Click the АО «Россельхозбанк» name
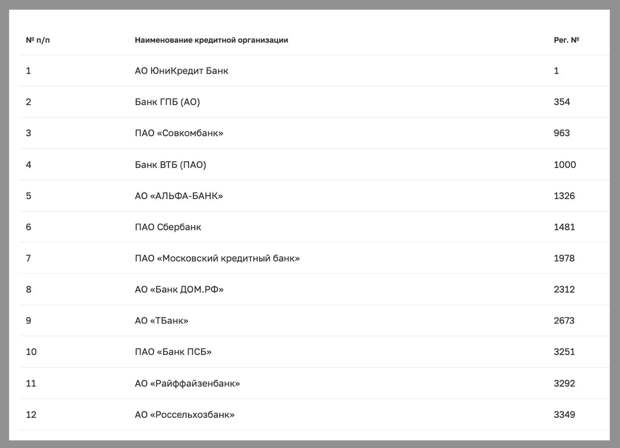Screen dimensions: 620x448 coord(185,414)
